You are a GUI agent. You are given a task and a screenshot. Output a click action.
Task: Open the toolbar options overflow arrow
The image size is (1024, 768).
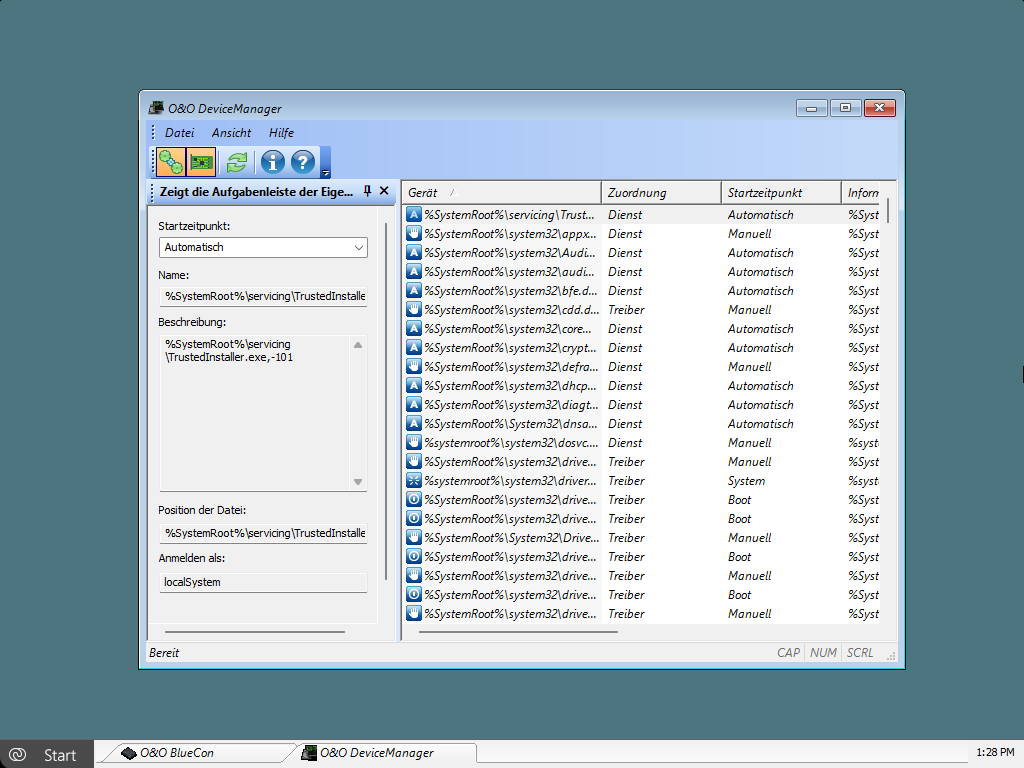325,172
